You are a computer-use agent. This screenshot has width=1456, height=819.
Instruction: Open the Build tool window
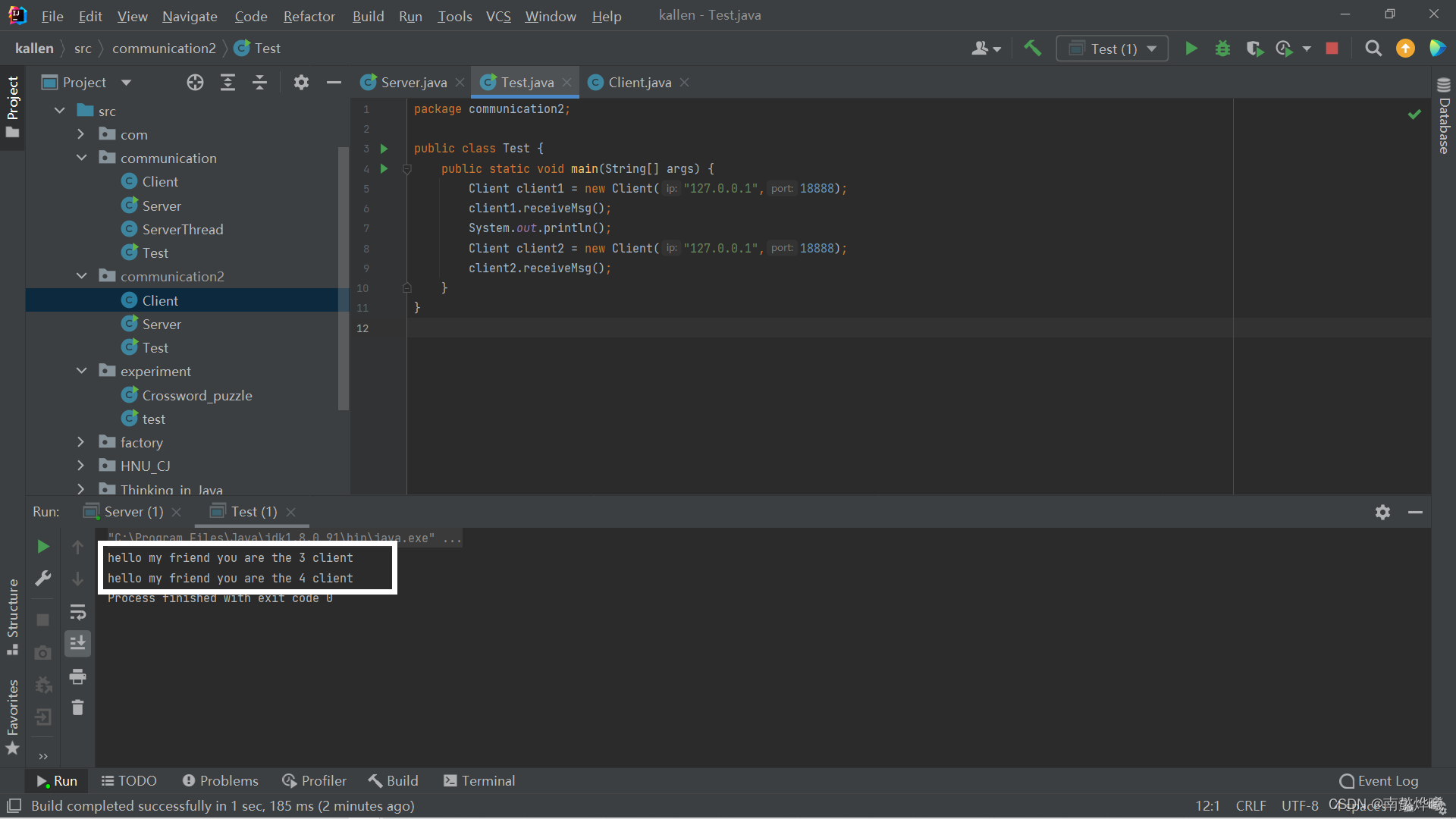pos(394,781)
